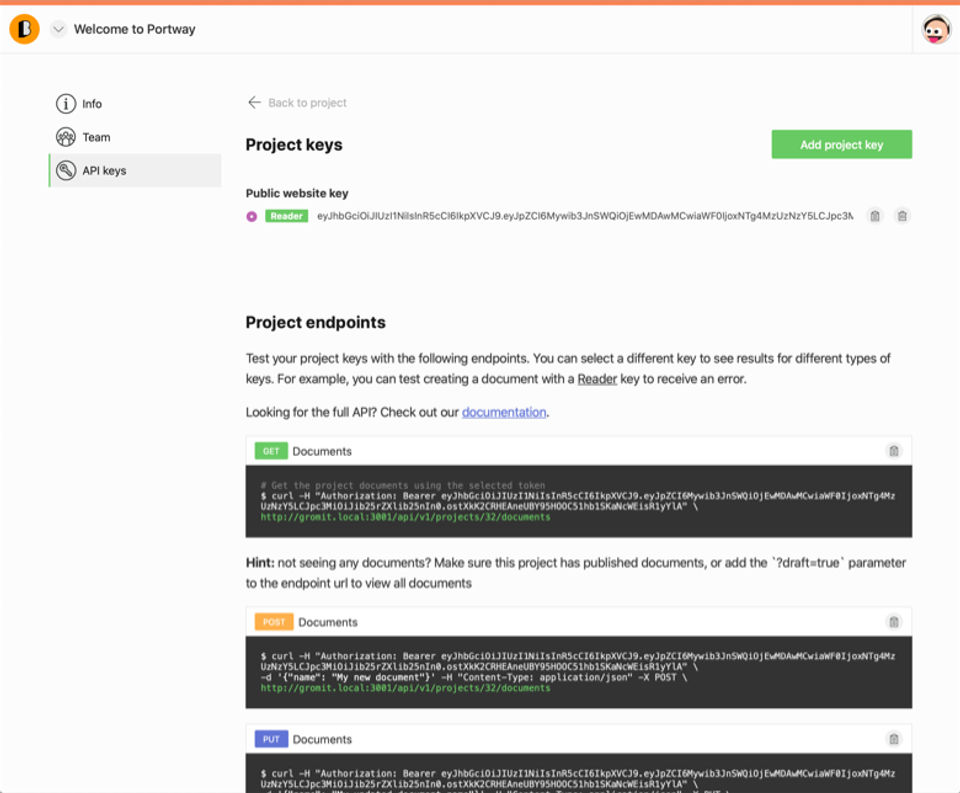This screenshot has width=960, height=793.
Task: Click the Public website key label
Action: click(x=297, y=193)
